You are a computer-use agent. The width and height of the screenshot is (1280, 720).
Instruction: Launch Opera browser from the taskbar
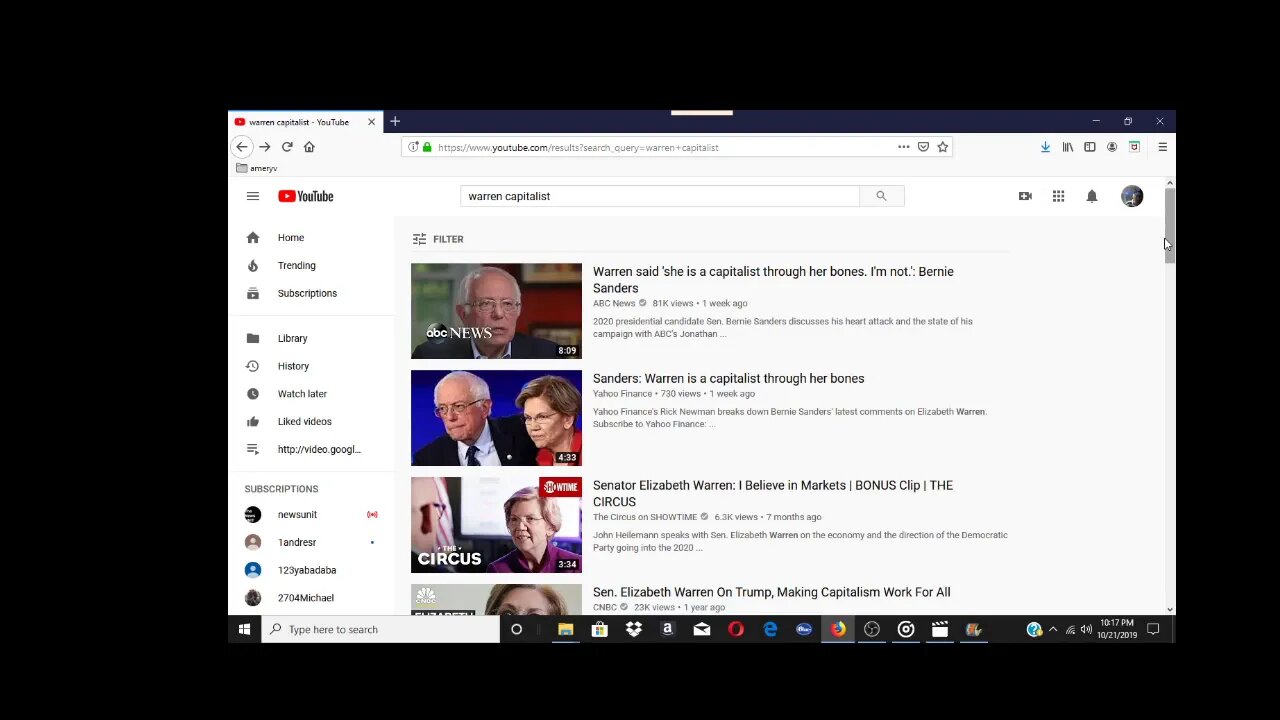(x=736, y=630)
